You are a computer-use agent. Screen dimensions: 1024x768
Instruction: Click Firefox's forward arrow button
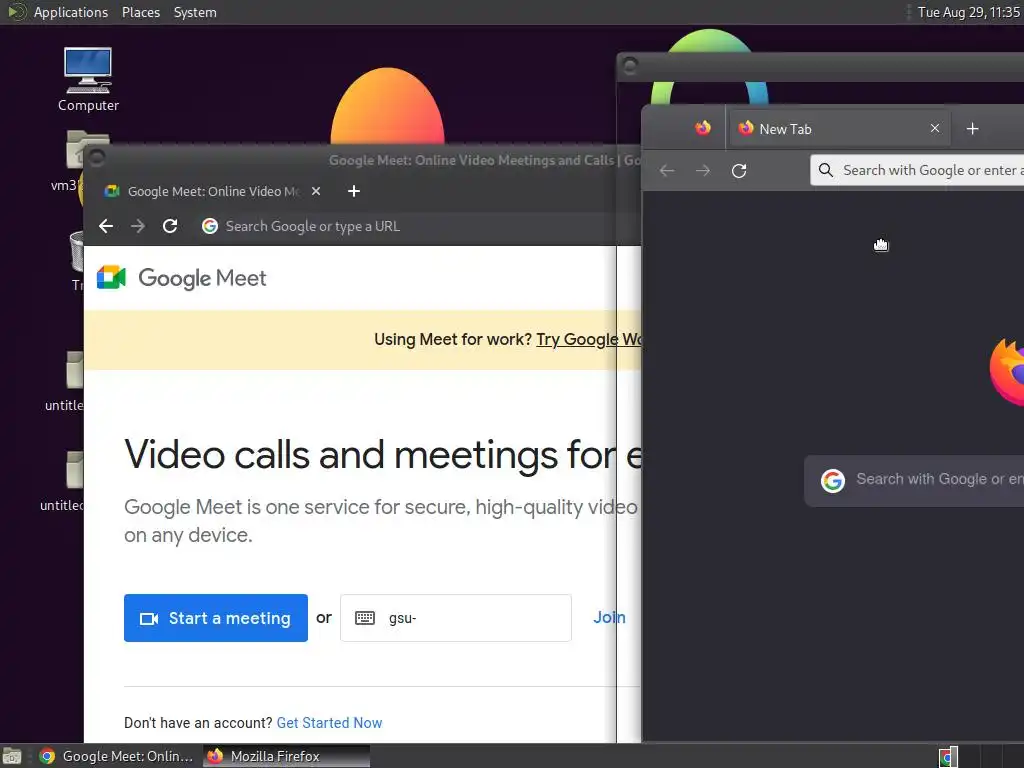point(703,170)
